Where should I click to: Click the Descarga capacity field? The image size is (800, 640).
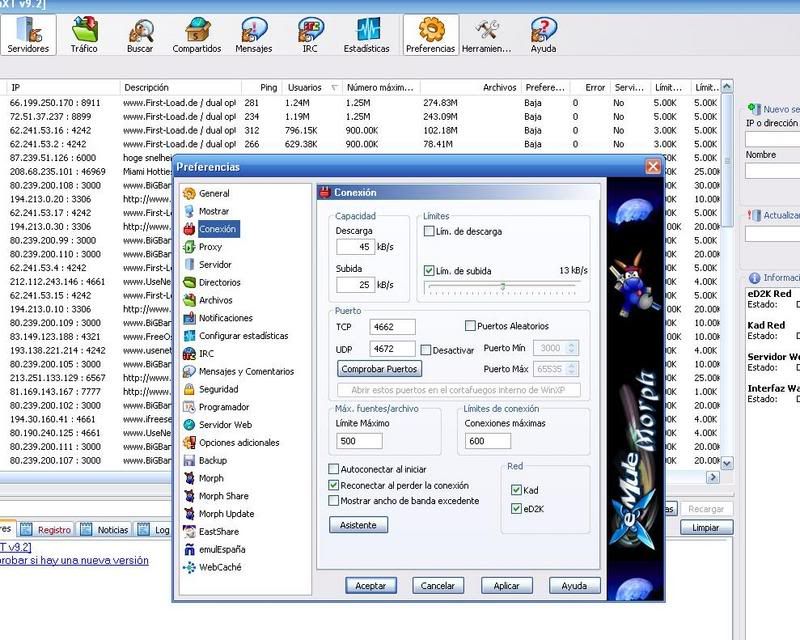point(356,247)
